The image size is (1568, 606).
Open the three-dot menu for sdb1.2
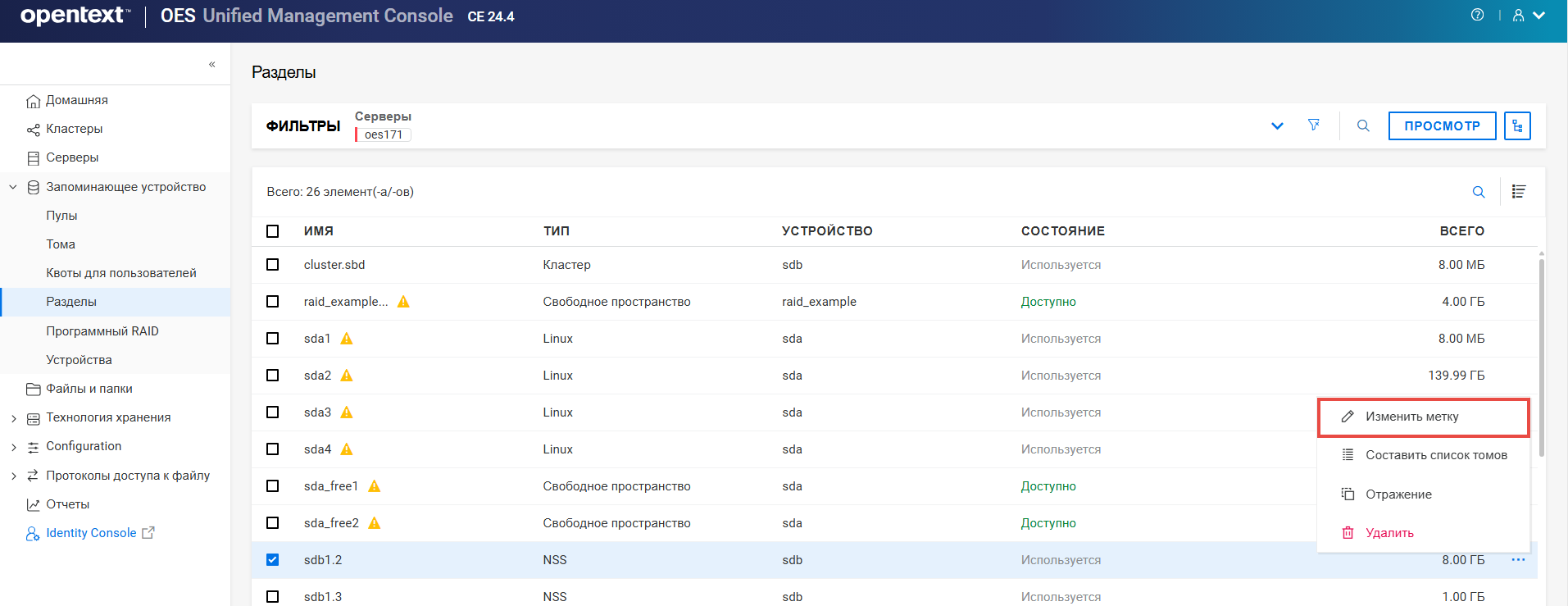(x=1518, y=560)
